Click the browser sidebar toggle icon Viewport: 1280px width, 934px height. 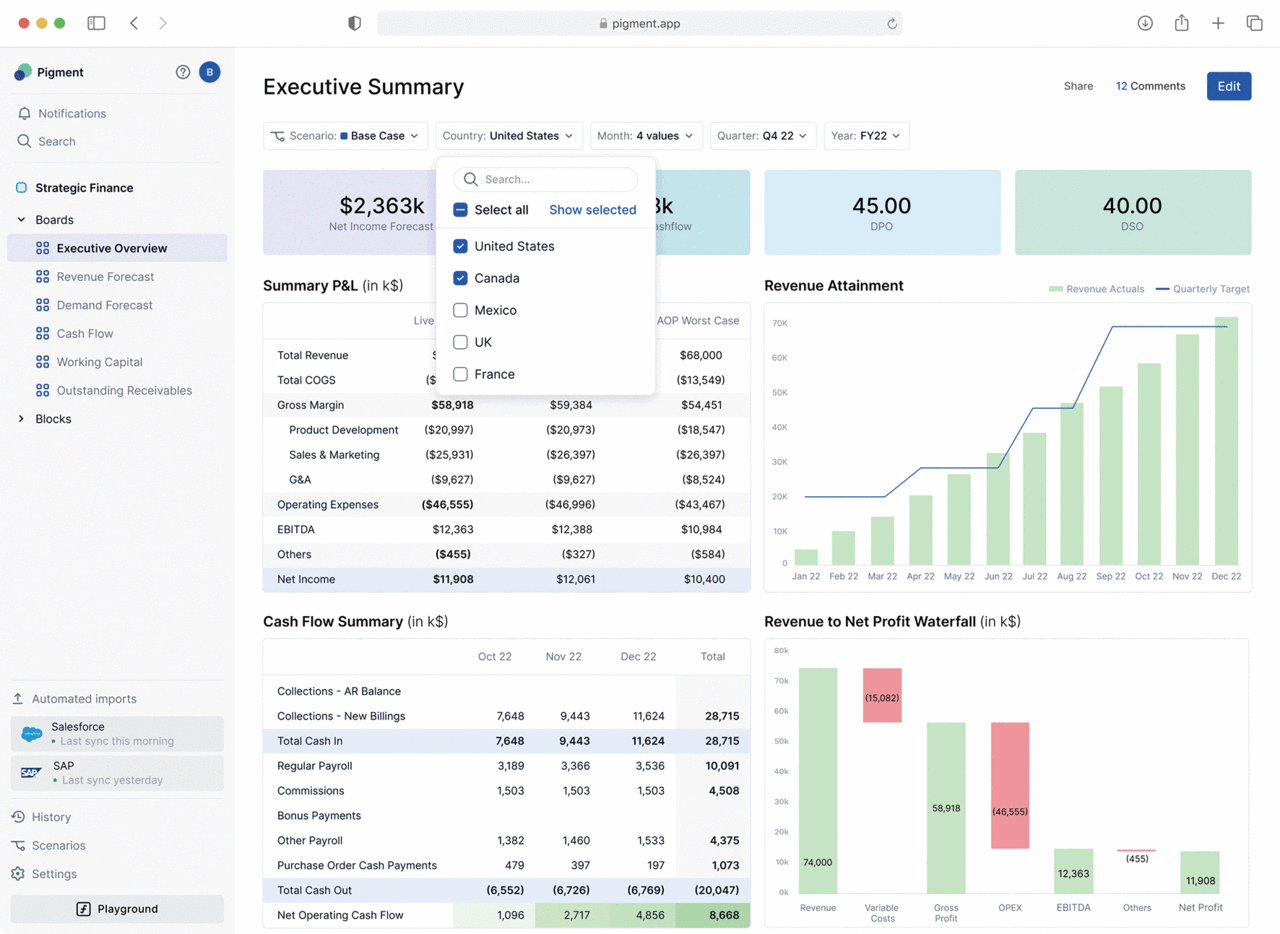(97, 23)
